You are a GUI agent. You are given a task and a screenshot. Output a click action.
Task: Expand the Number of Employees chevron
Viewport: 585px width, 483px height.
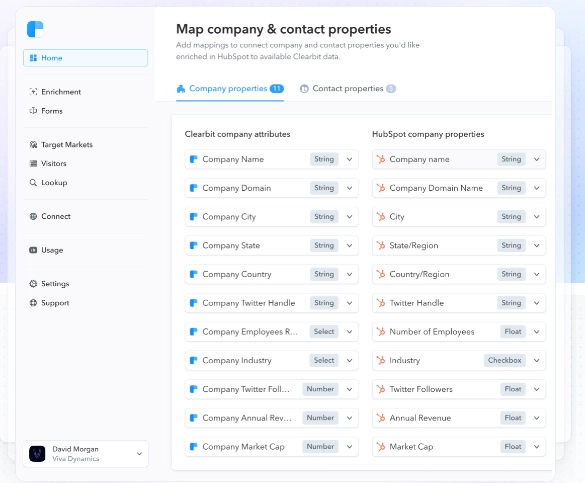coord(536,332)
